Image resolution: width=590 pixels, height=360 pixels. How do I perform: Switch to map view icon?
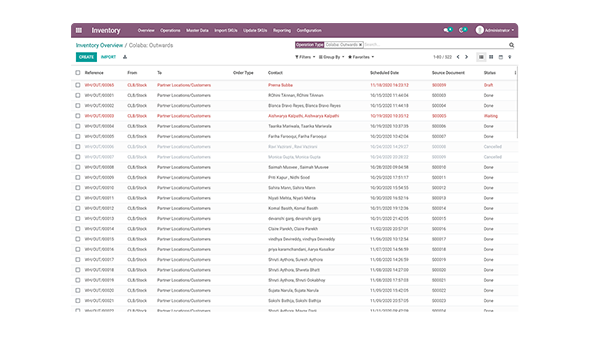[x=510, y=57]
